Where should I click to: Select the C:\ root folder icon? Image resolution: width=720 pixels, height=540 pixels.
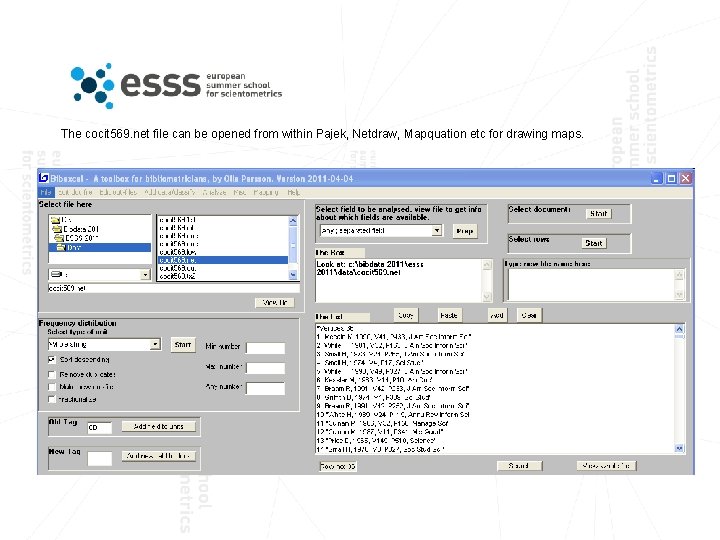point(55,219)
